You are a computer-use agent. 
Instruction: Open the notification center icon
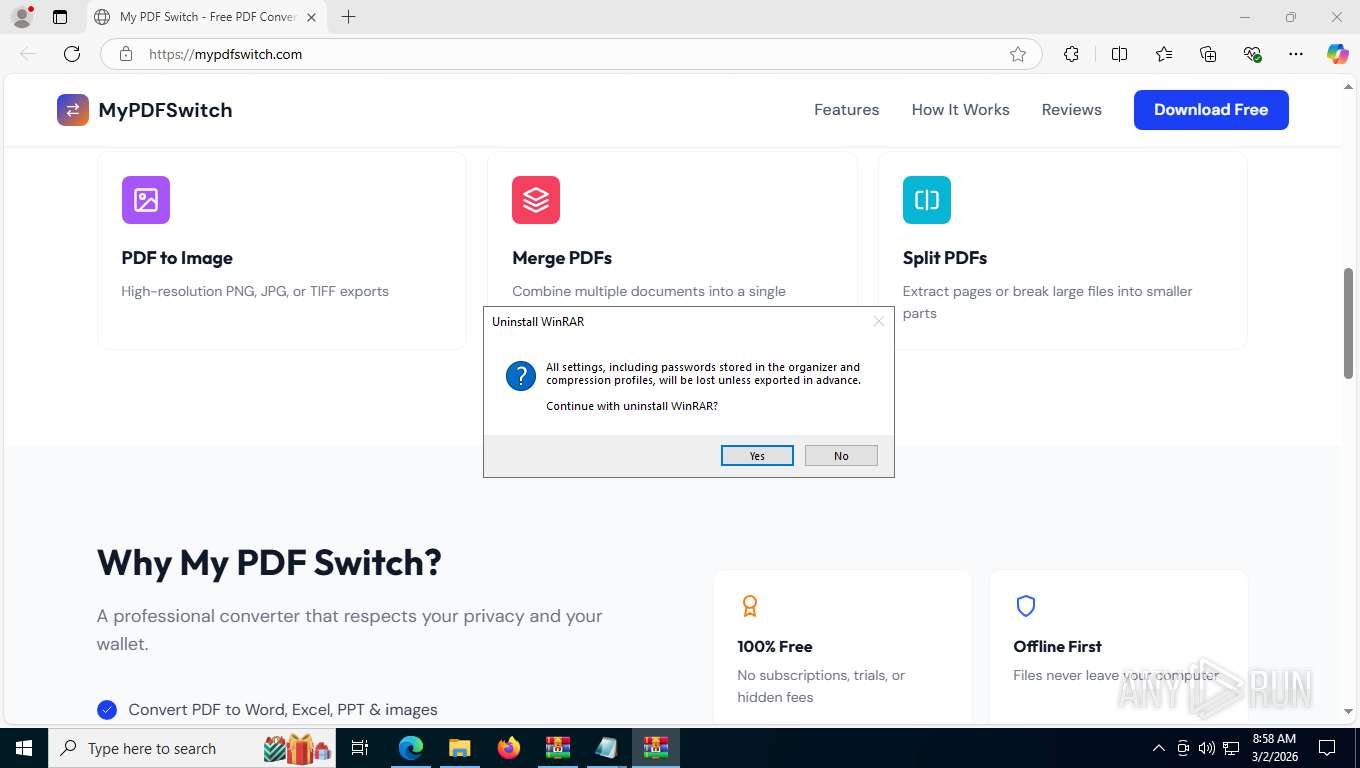pyautogui.click(x=1327, y=748)
